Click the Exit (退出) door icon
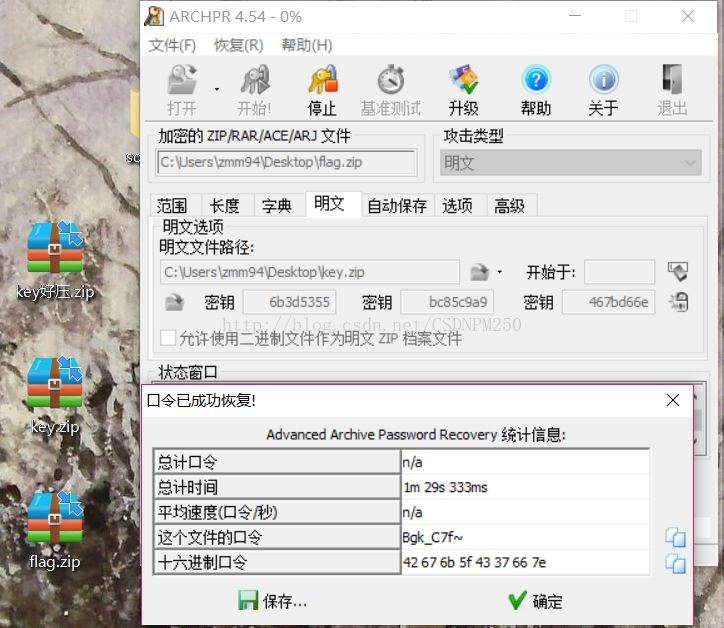 (x=672, y=79)
